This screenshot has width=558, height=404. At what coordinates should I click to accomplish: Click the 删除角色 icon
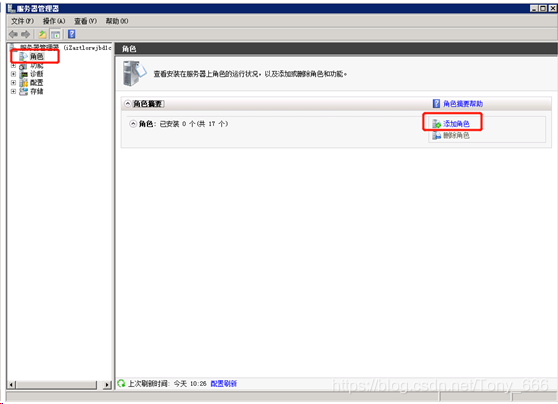tap(436, 136)
